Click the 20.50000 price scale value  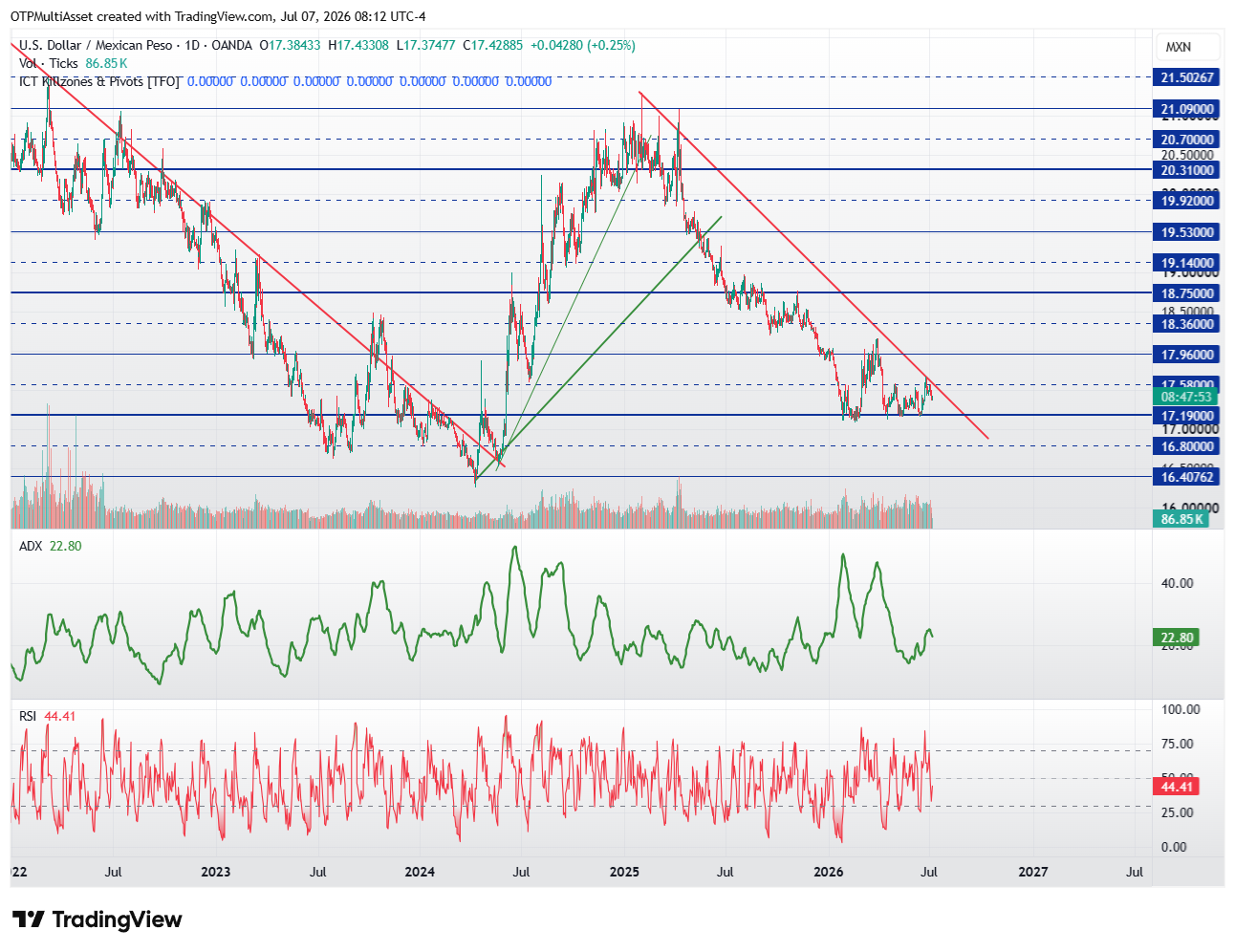pos(1187,155)
